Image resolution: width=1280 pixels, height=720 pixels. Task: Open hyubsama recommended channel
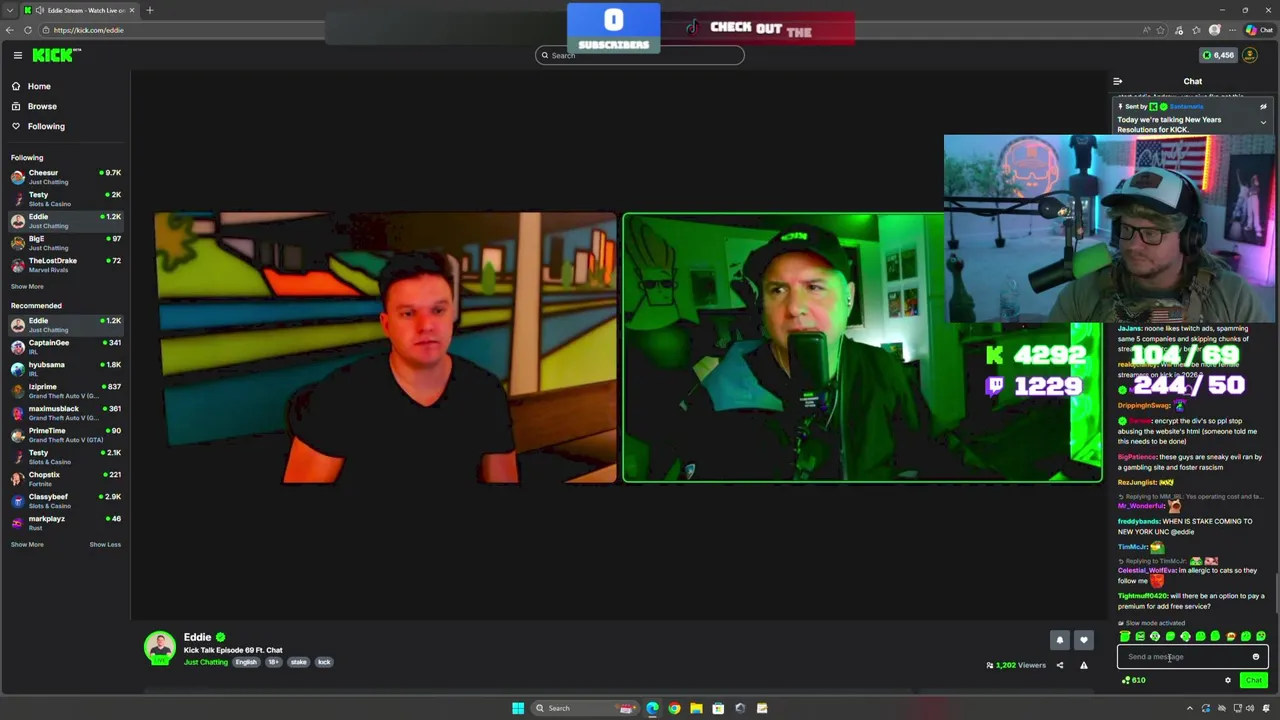[65, 369]
